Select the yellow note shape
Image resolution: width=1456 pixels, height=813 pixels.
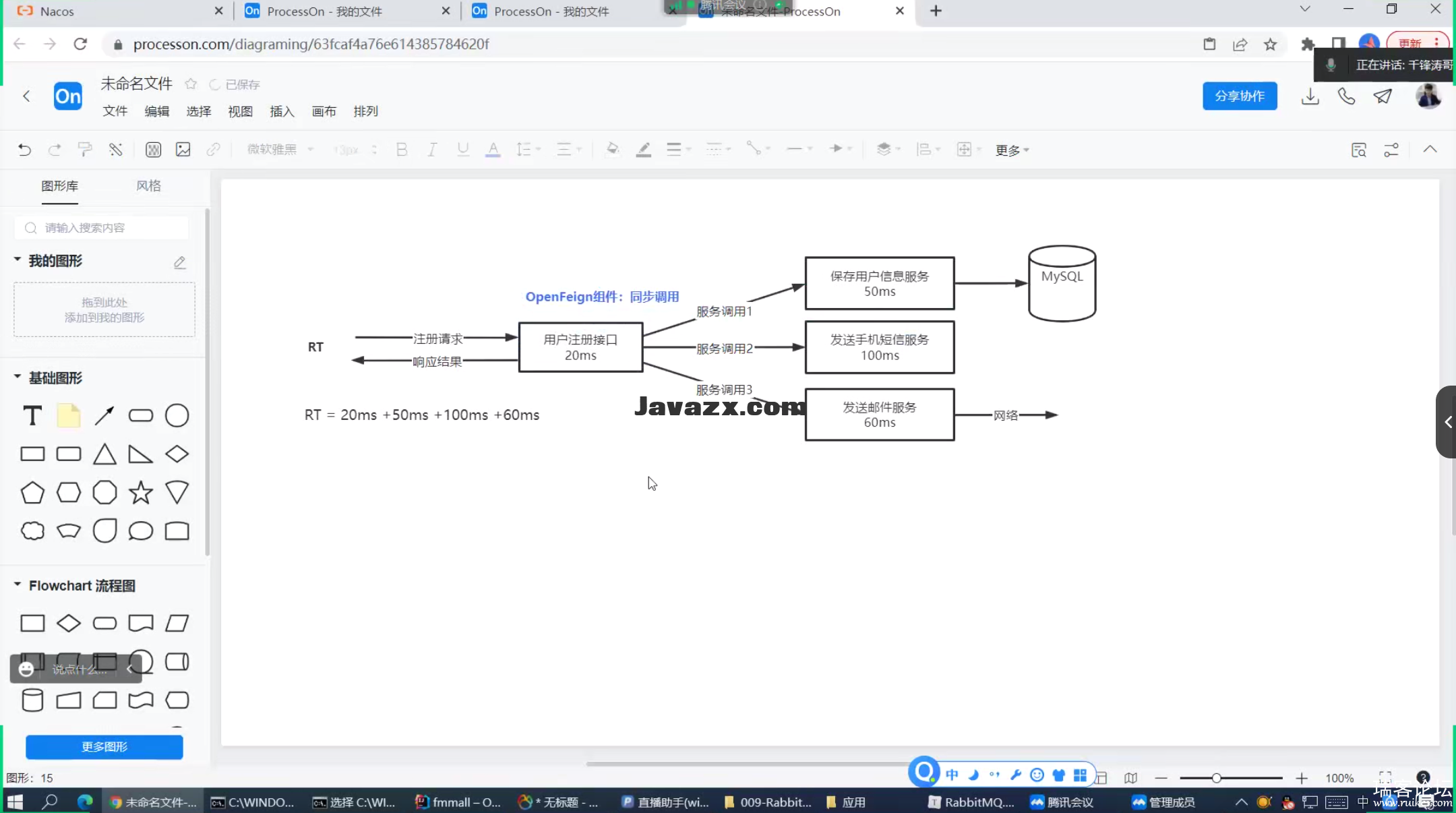click(69, 415)
